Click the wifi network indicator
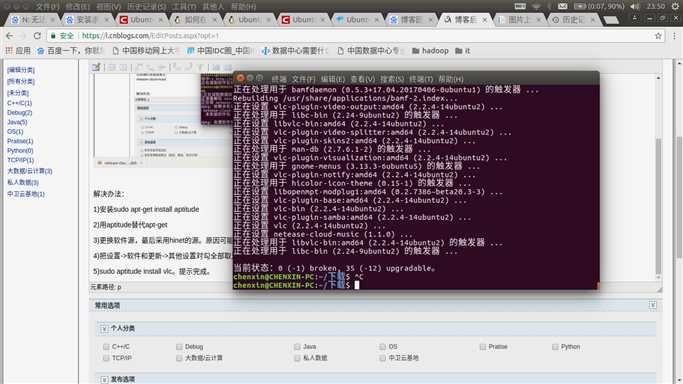 point(537,6)
